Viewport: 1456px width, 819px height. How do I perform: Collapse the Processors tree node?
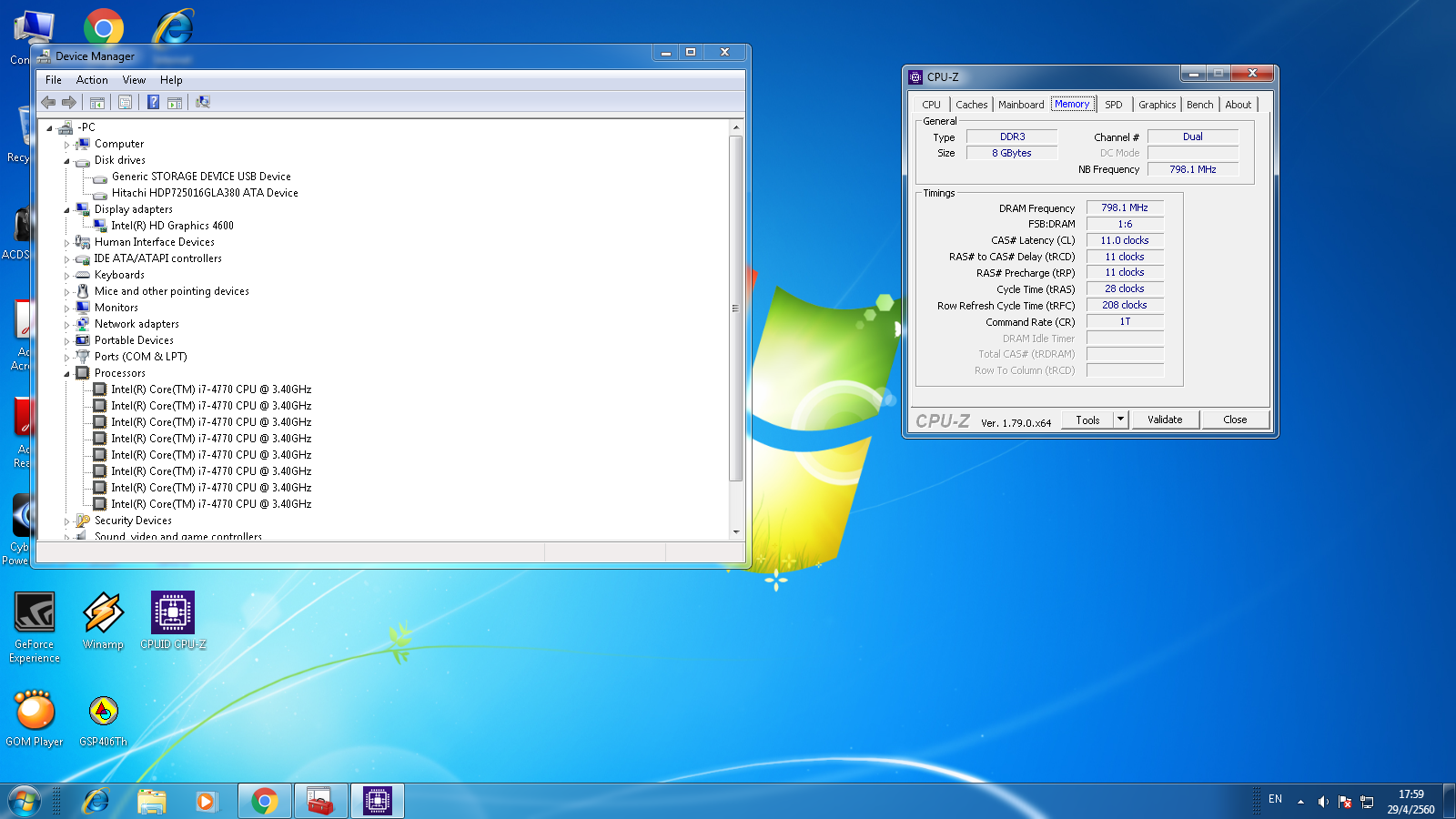[x=66, y=374]
